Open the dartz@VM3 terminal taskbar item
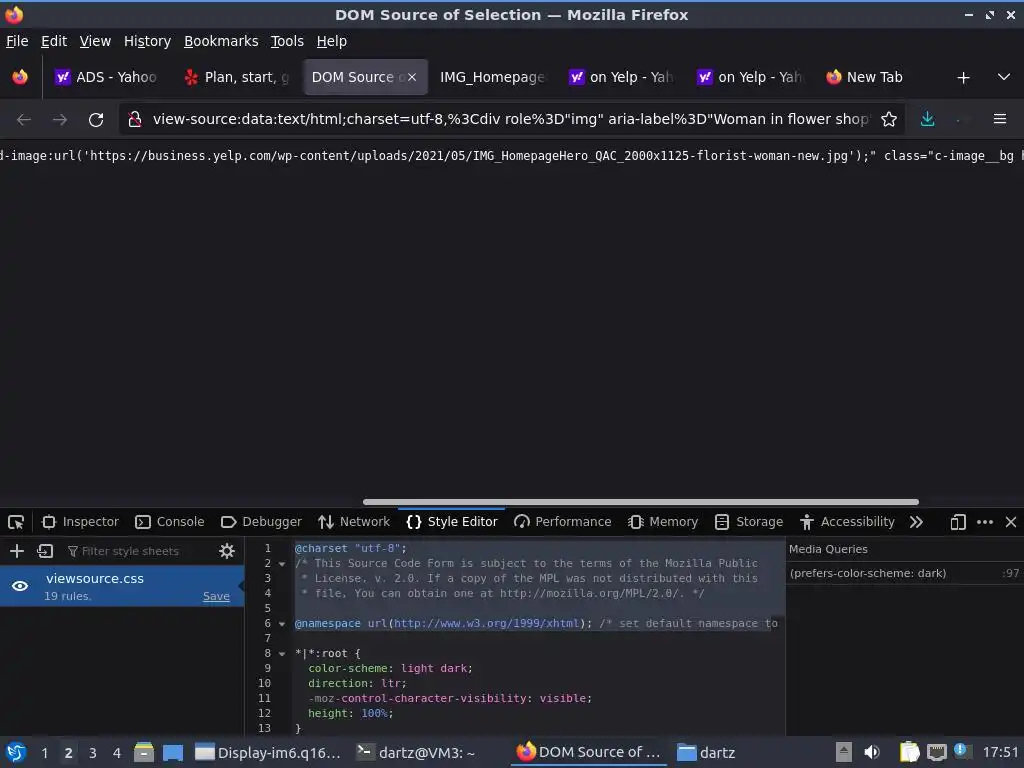The width and height of the screenshot is (1024, 768). pyautogui.click(x=416, y=753)
